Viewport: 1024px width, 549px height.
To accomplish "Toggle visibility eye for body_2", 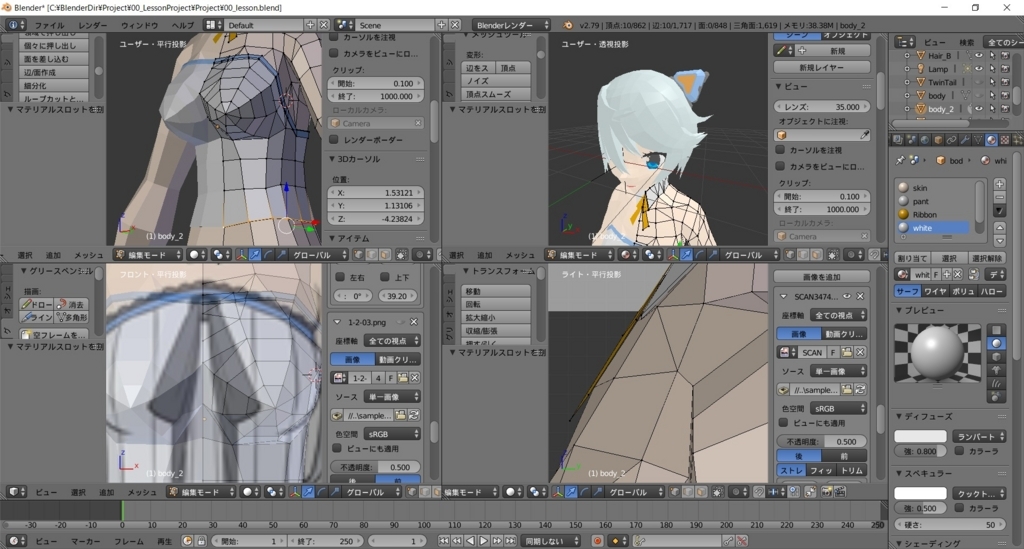I will click(978, 109).
